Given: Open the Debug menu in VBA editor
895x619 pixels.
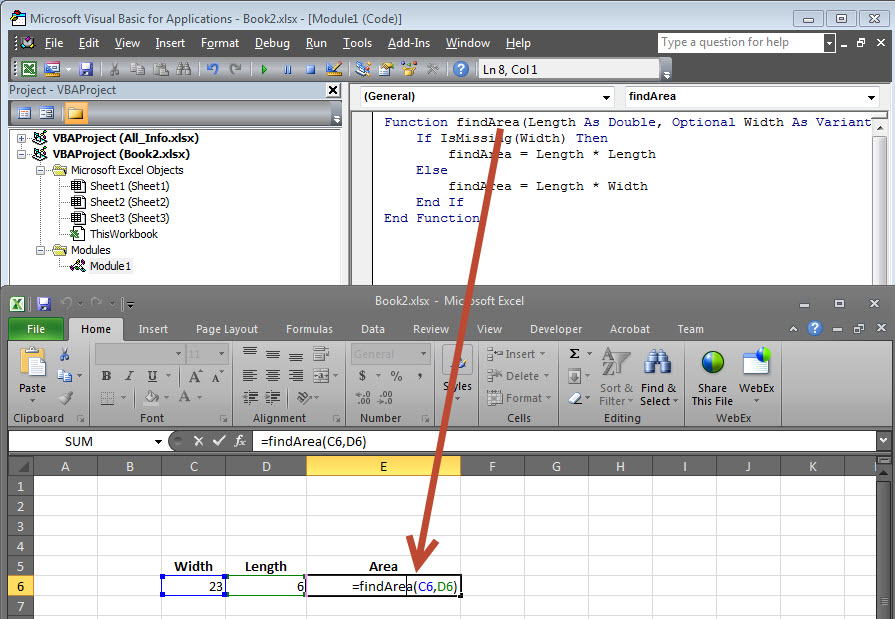Looking at the screenshot, I should [x=272, y=43].
